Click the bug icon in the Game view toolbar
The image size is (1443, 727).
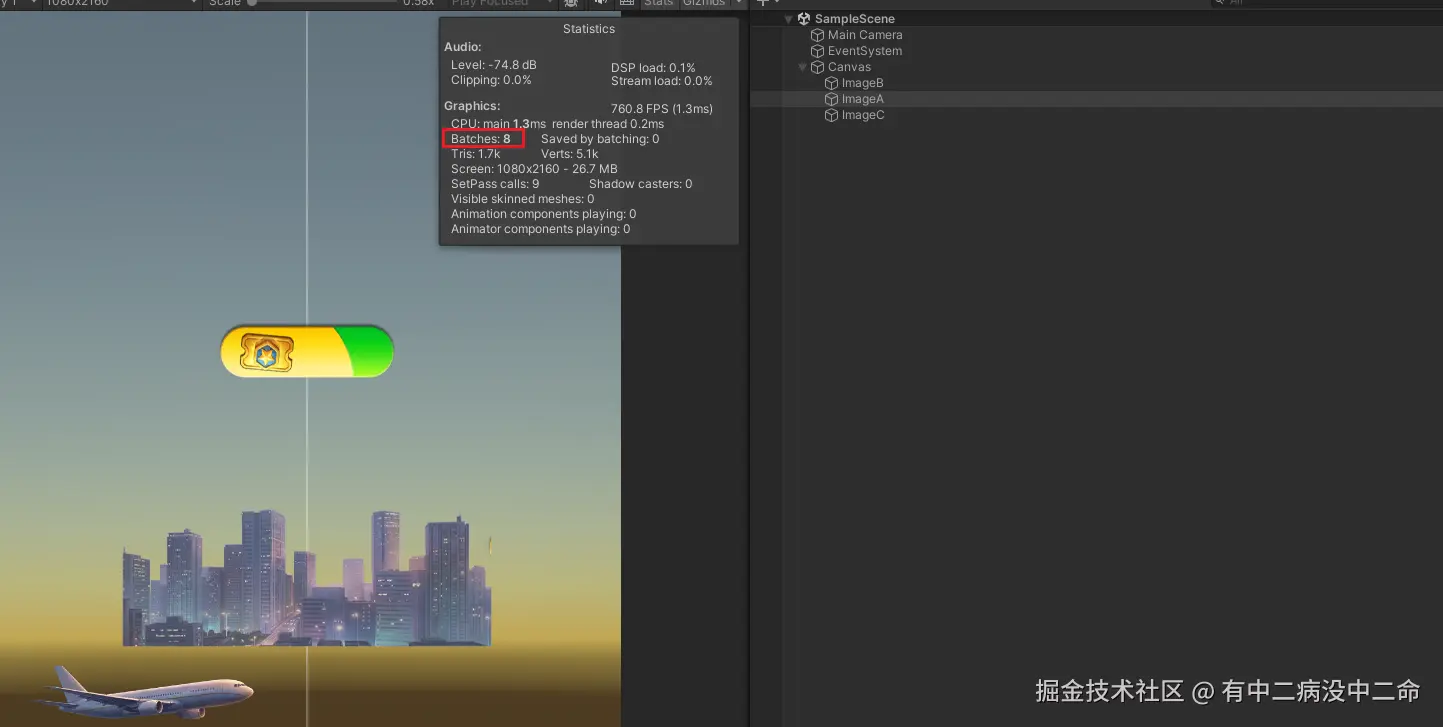coord(571,3)
